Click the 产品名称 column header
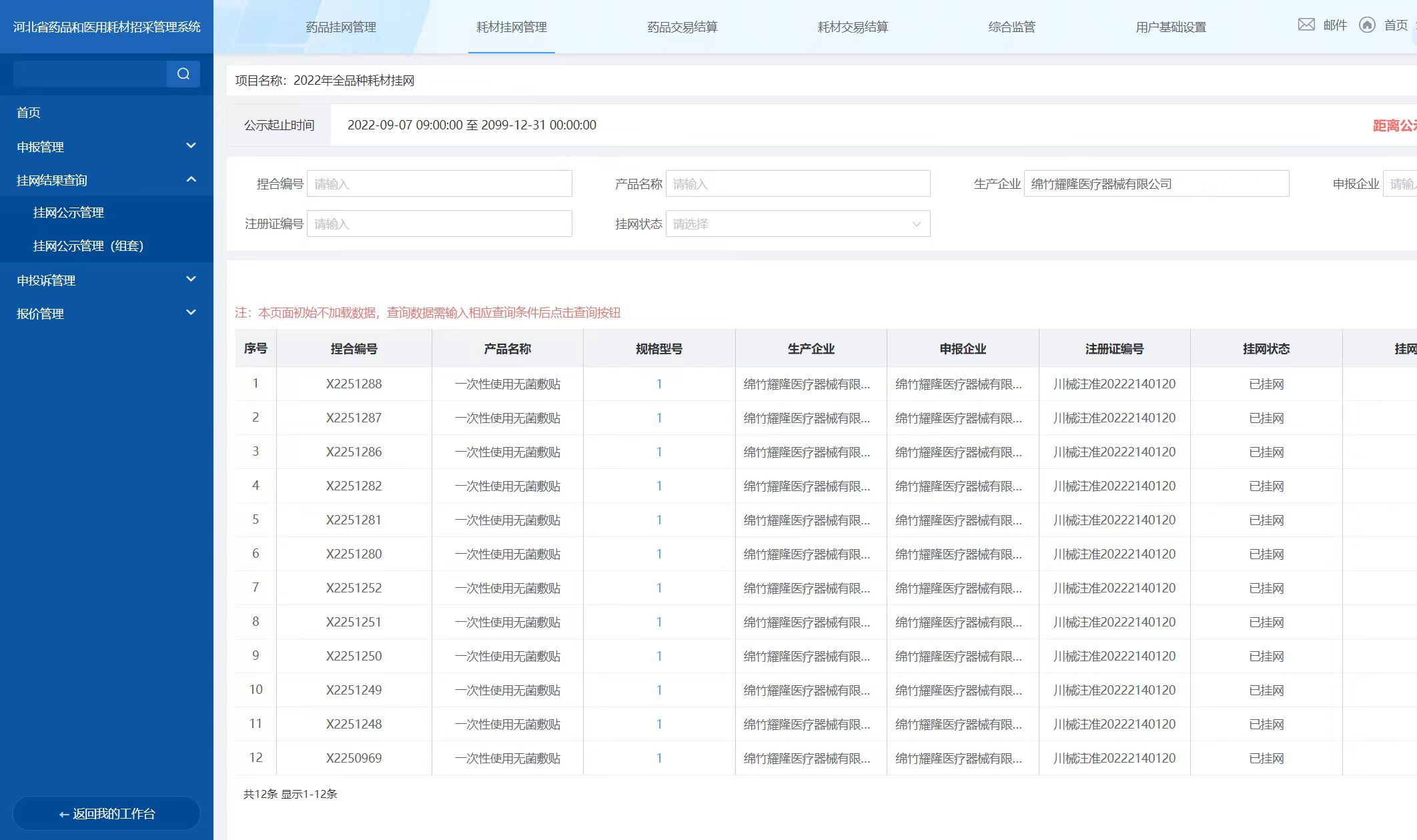Viewport: 1417px width, 840px height. tap(508, 348)
